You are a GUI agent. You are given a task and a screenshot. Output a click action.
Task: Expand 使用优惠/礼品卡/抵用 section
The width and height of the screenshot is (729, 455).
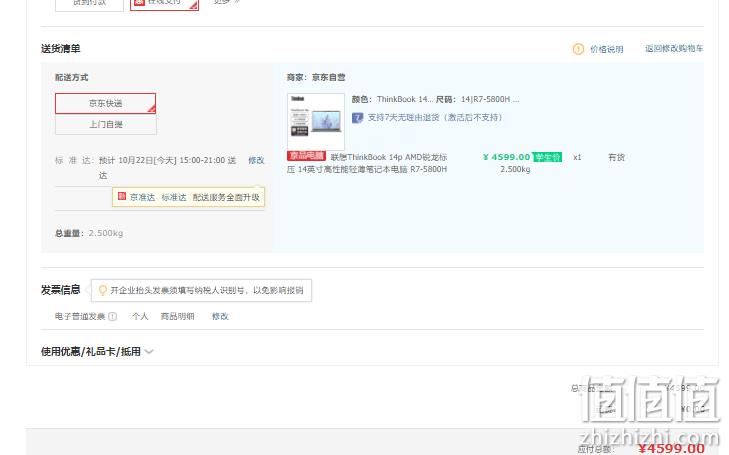point(97,352)
